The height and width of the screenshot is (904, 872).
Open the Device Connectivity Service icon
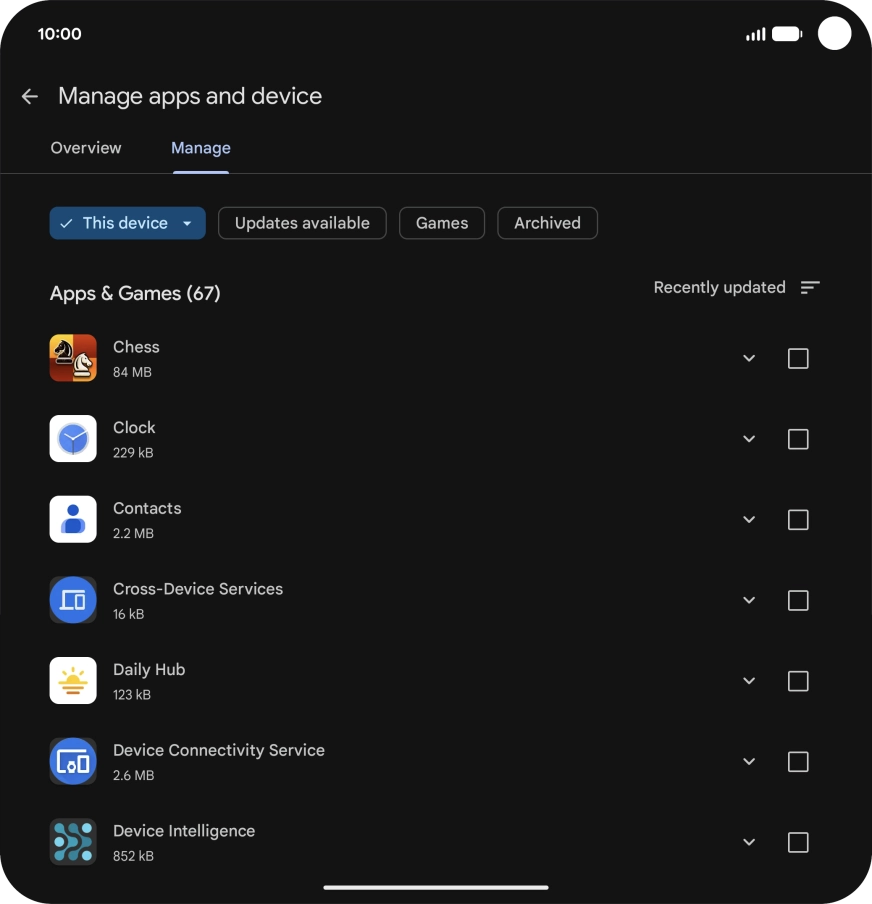(x=73, y=761)
